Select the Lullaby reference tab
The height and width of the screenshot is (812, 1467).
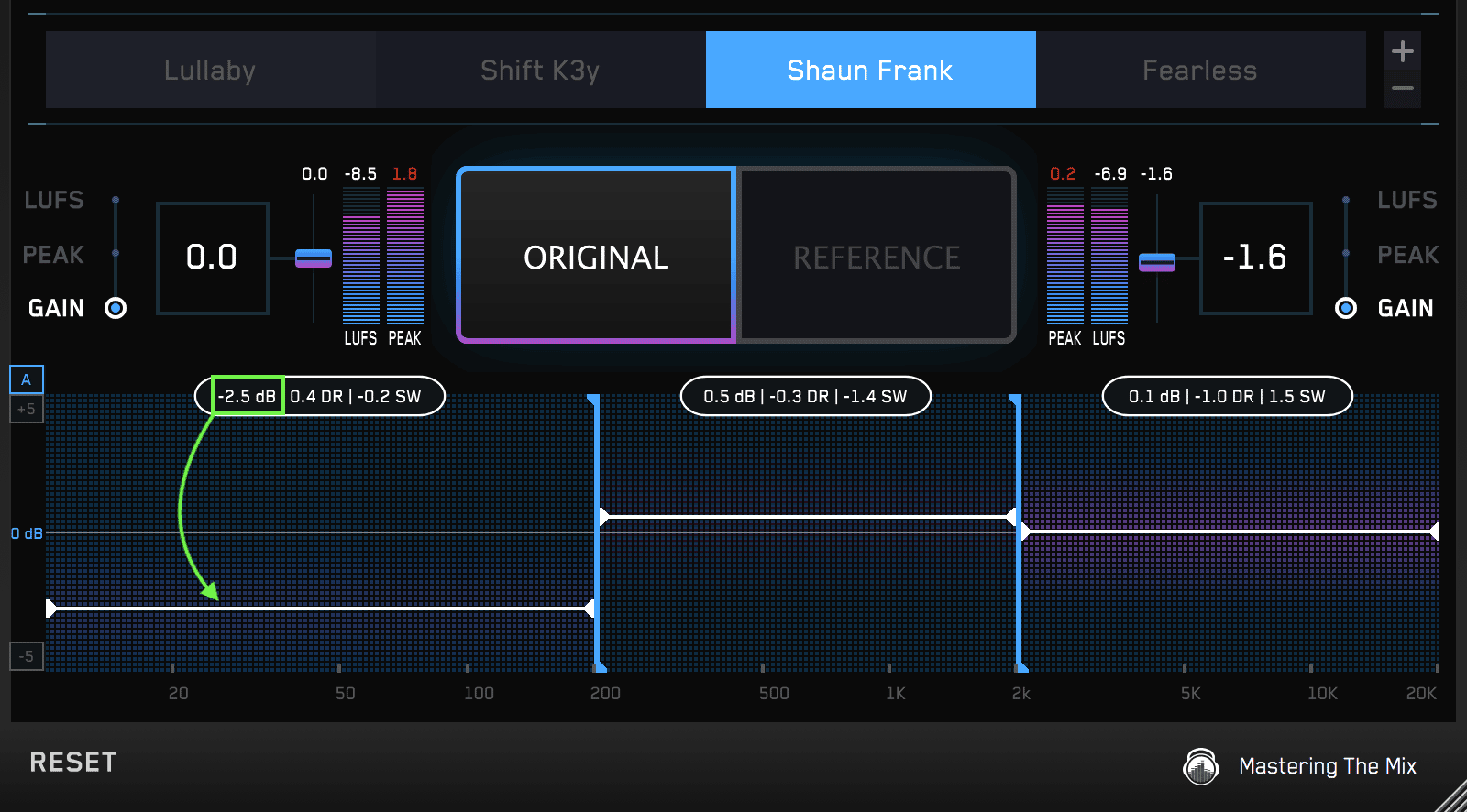(x=210, y=70)
